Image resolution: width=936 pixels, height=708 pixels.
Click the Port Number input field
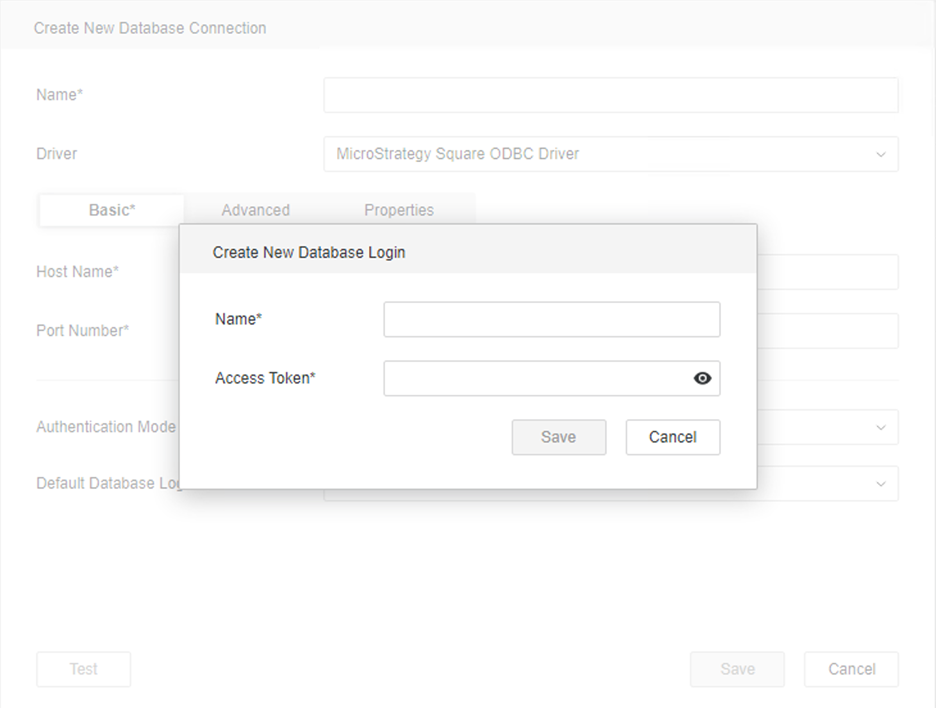coord(827,331)
